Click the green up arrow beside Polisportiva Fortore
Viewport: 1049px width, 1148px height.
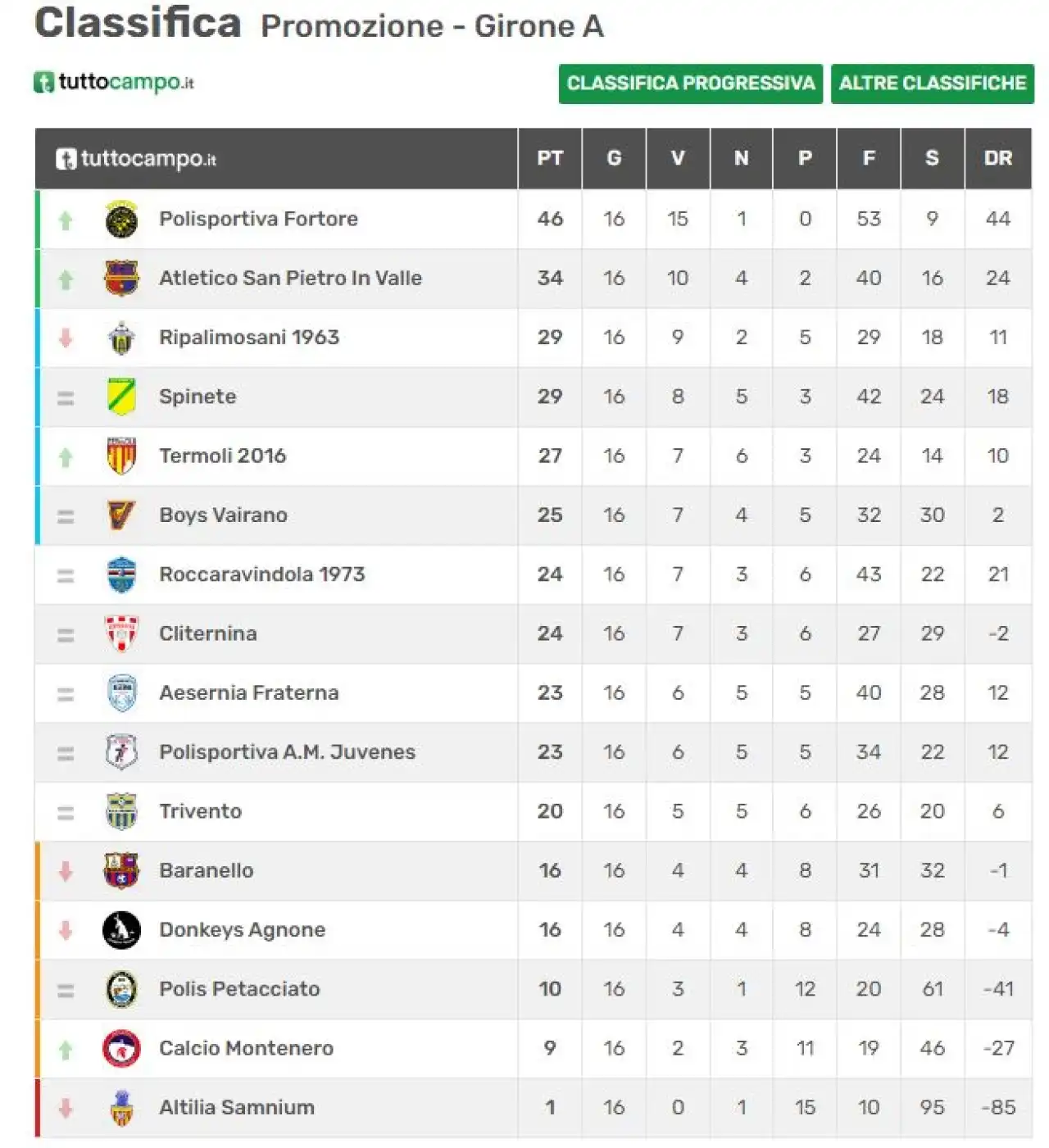pyautogui.click(x=66, y=220)
